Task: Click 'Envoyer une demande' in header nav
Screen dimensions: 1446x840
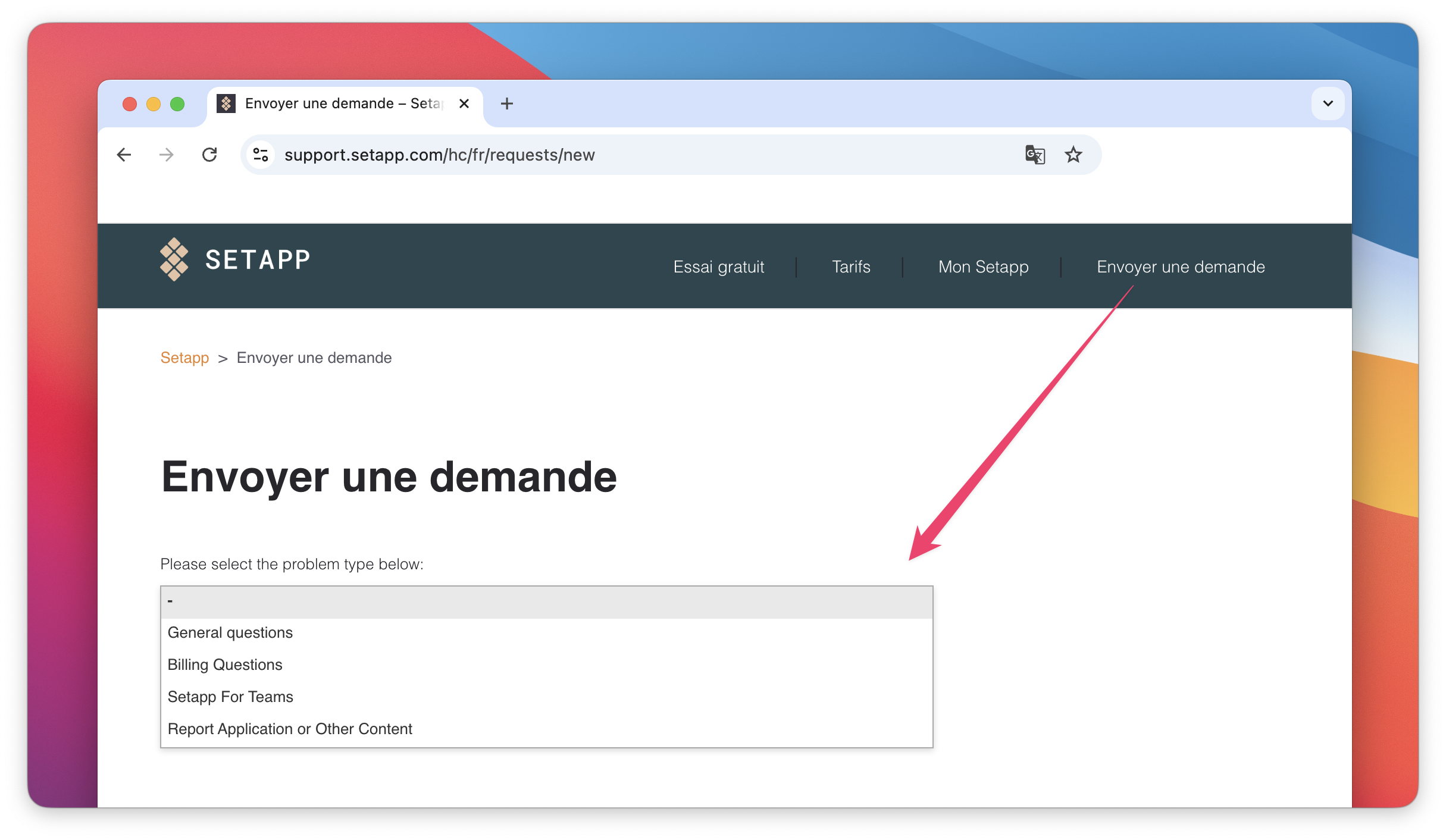Action: (1181, 267)
